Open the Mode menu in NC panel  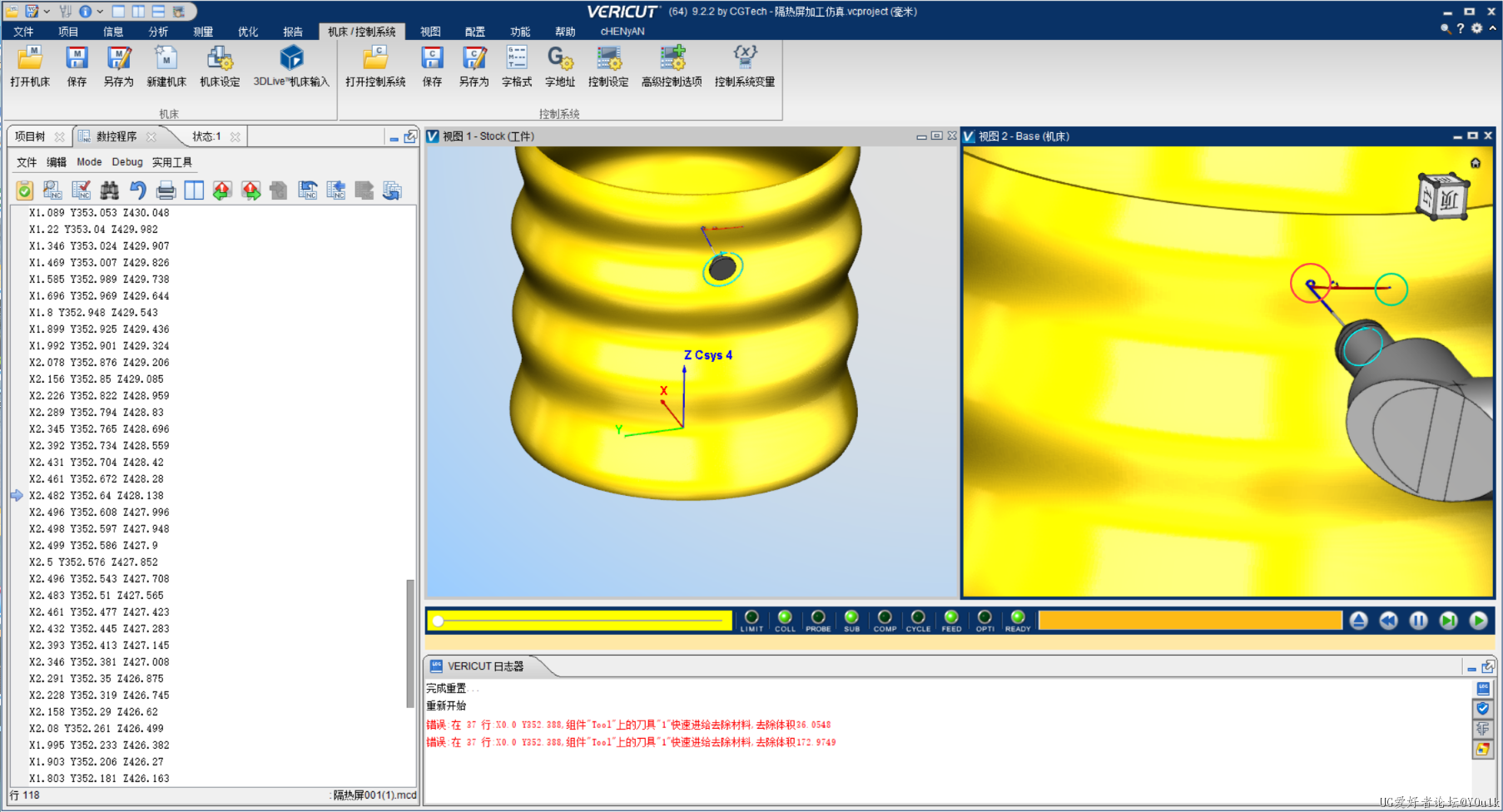pyautogui.click(x=89, y=162)
